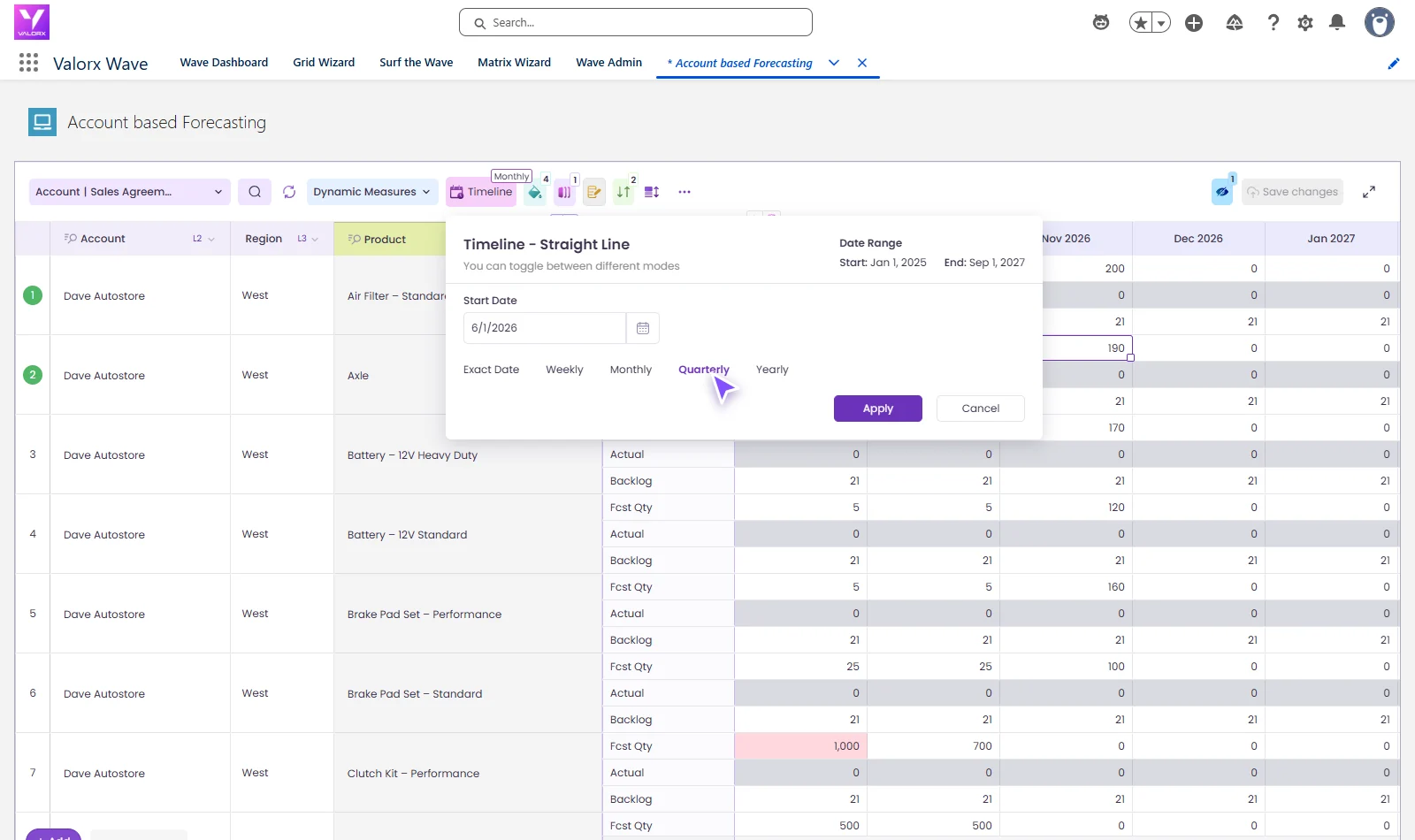Open the favorites list dropdown arrow

1161,23
